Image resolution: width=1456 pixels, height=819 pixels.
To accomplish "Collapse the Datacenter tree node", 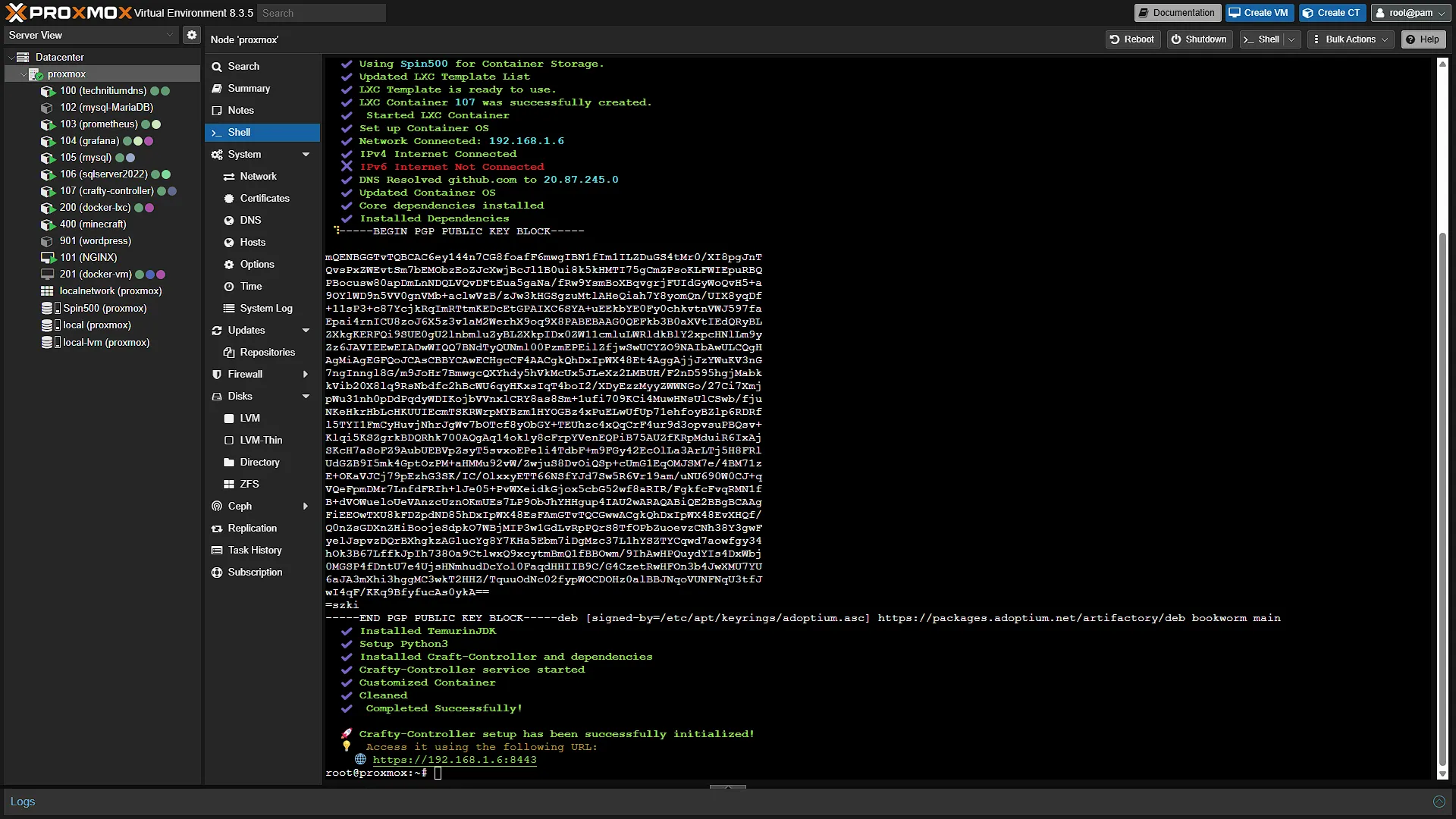I will (x=11, y=57).
